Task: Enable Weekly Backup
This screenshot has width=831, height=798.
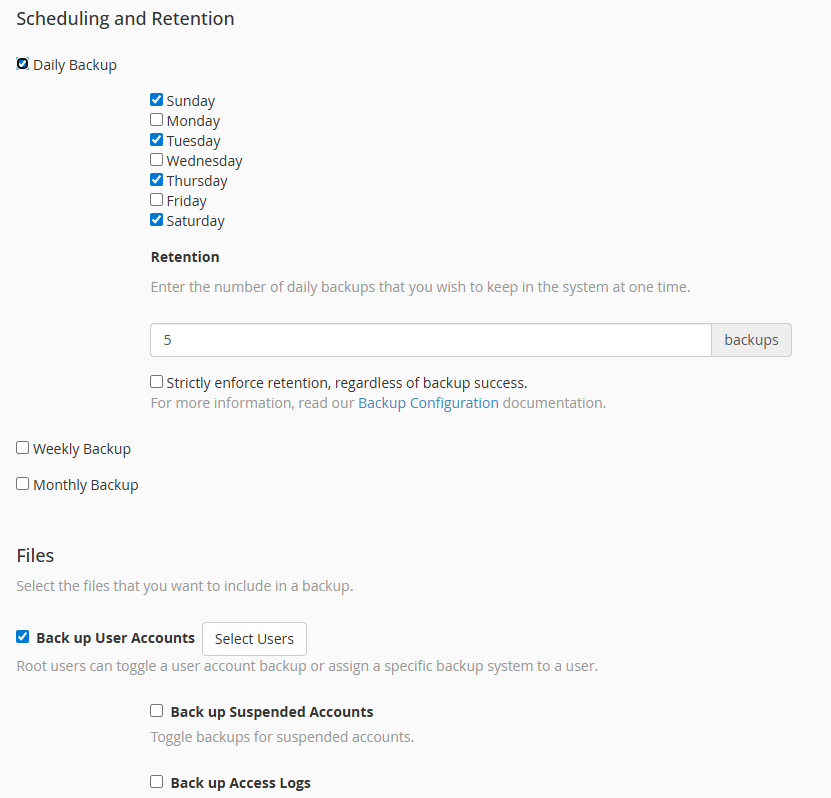Action: (x=22, y=448)
